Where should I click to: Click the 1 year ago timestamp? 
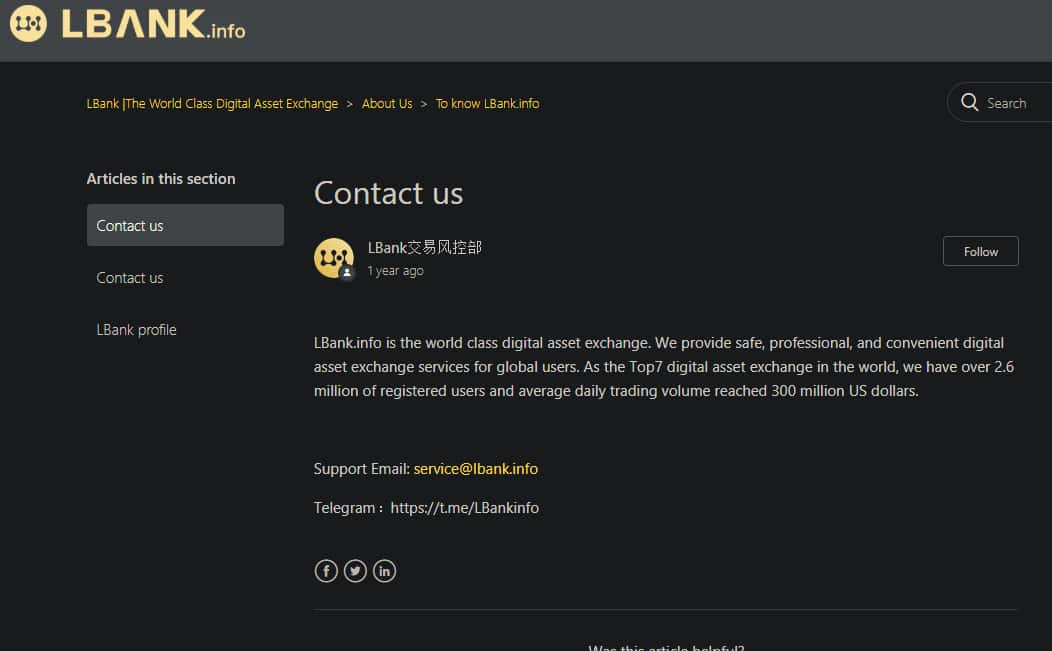click(x=395, y=271)
